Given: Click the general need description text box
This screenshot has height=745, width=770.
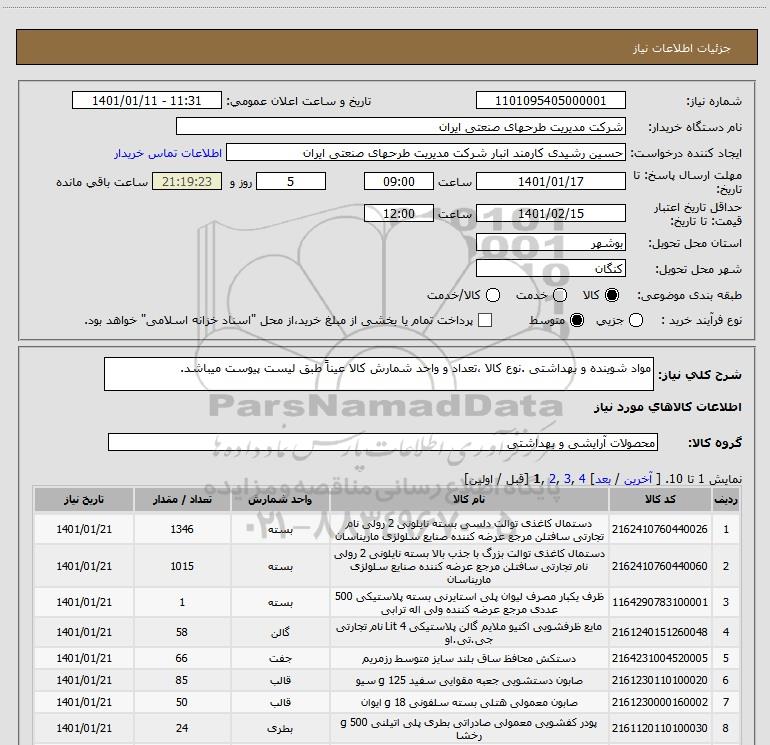Looking at the screenshot, I should click(x=379, y=374).
